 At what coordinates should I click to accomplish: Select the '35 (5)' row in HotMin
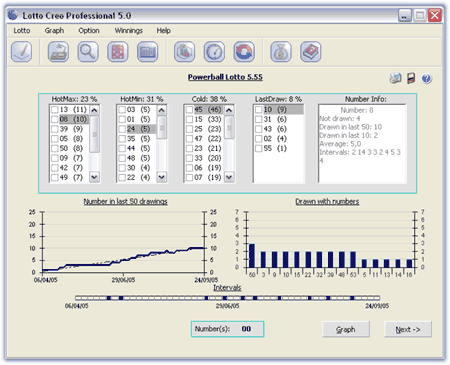137,139
